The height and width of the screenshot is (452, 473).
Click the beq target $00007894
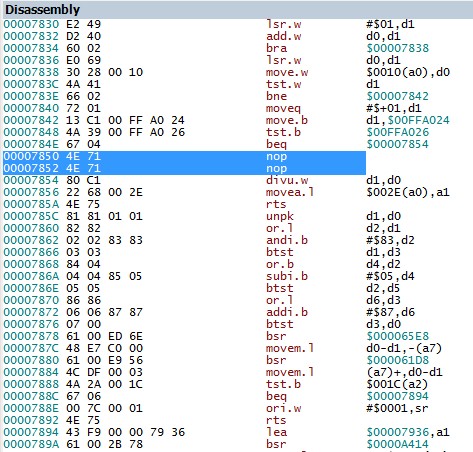point(397,396)
